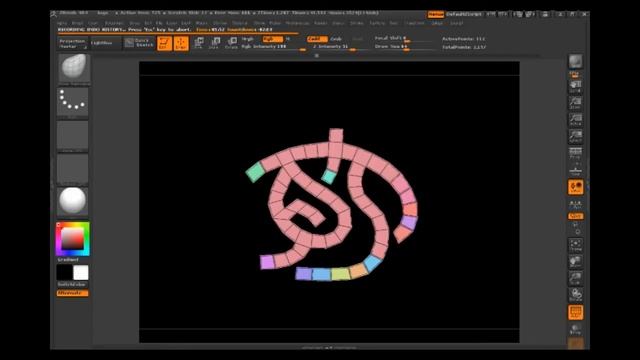Toggle the Zadd sculpt mode
The height and width of the screenshot is (360, 640).
point(317,39)
